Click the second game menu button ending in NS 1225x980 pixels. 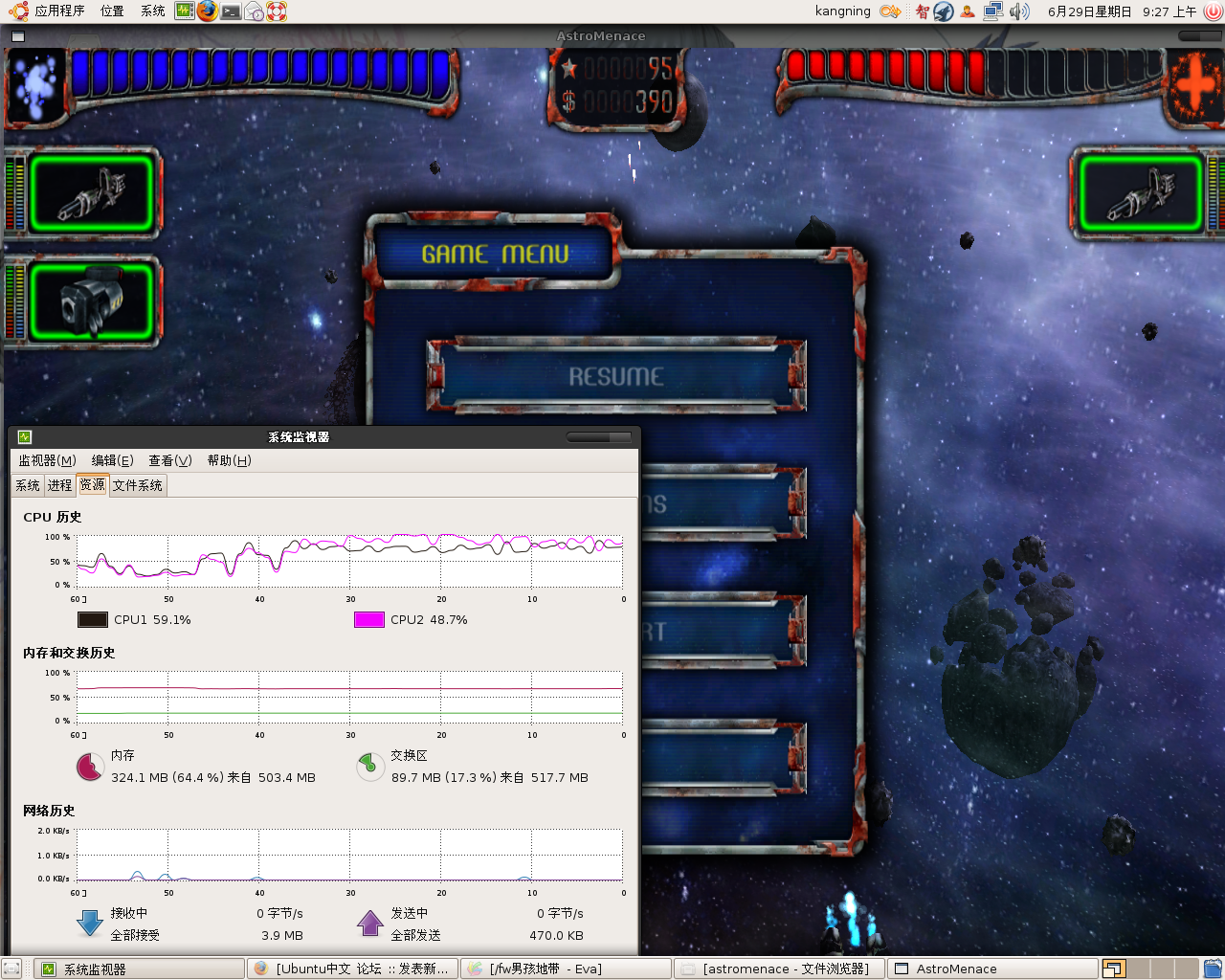point(724,502)
